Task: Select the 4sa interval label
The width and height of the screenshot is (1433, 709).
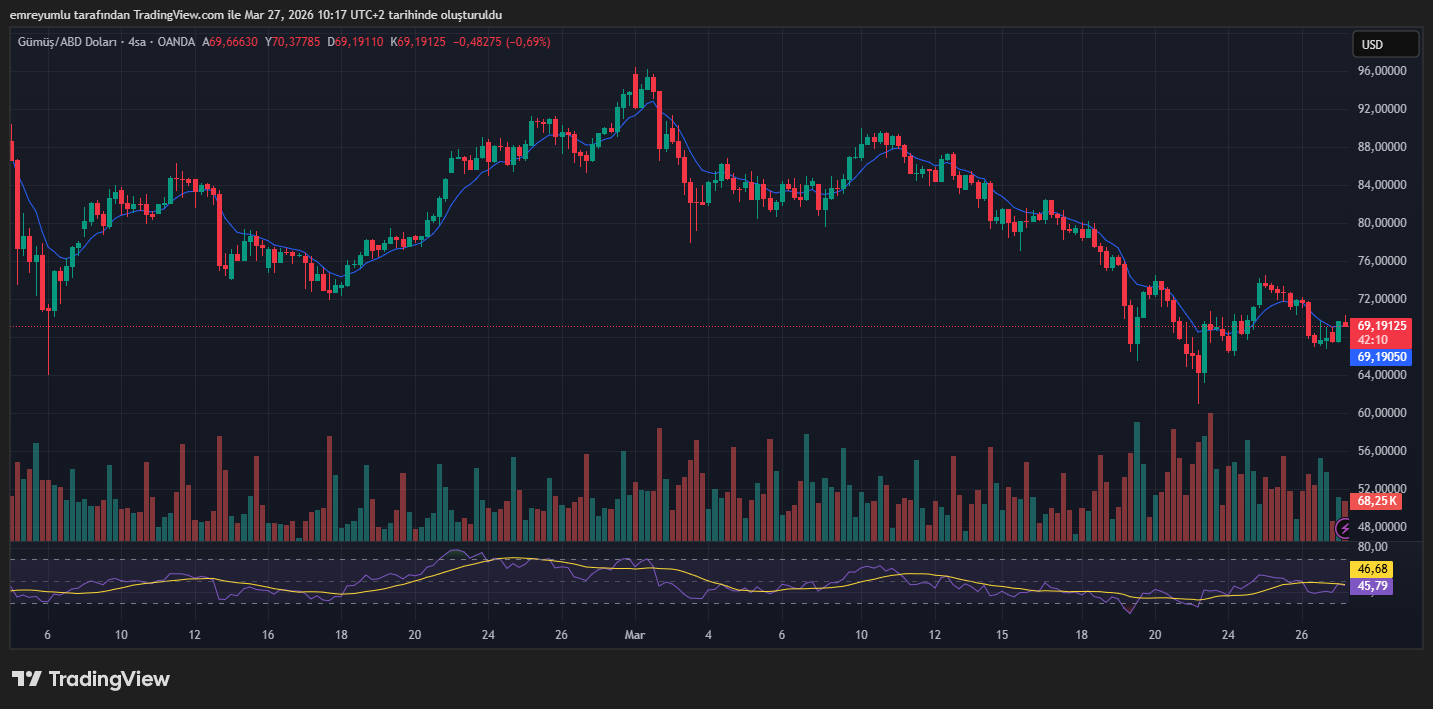Action: 137,42
